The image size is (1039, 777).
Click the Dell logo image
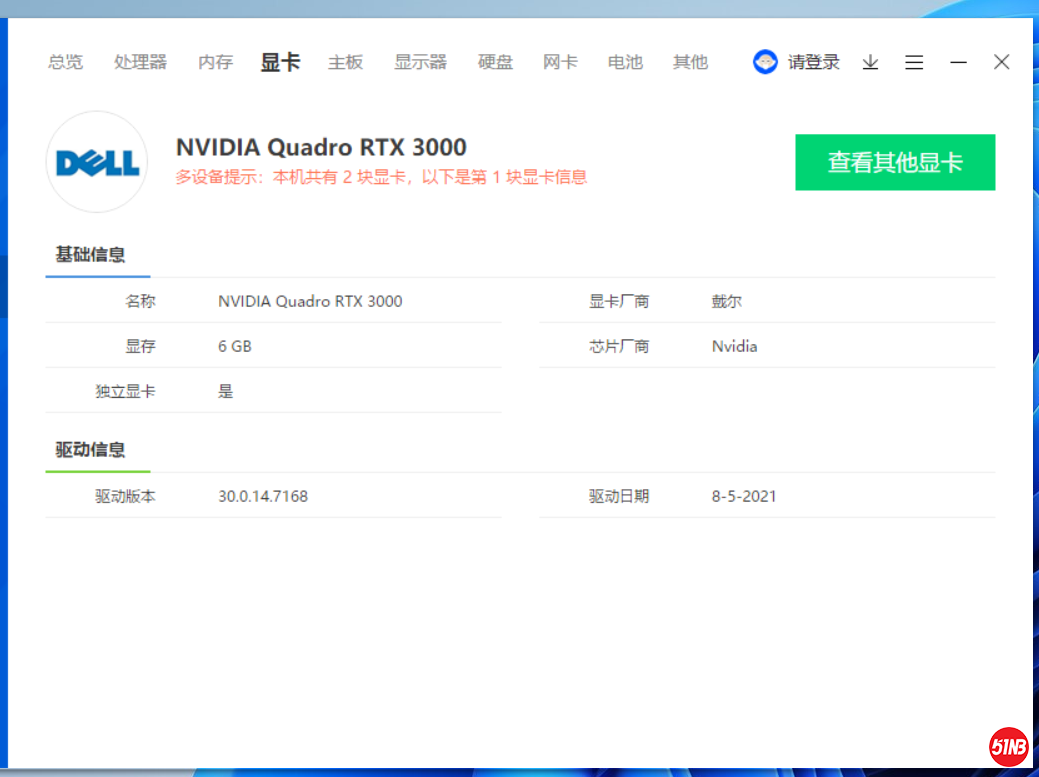pyautogui.click(x=97, y=162)
